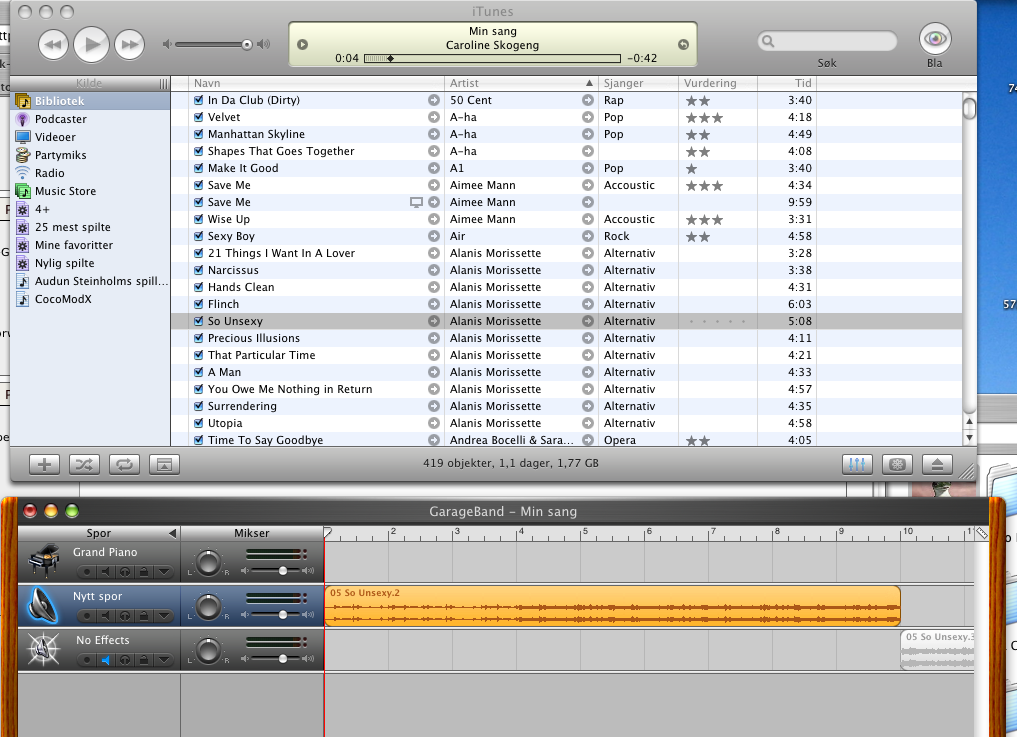Click the eject disc button
The width and height of the screenshot is (1017, 737).
pyautogui.click(x=937, y=464)
